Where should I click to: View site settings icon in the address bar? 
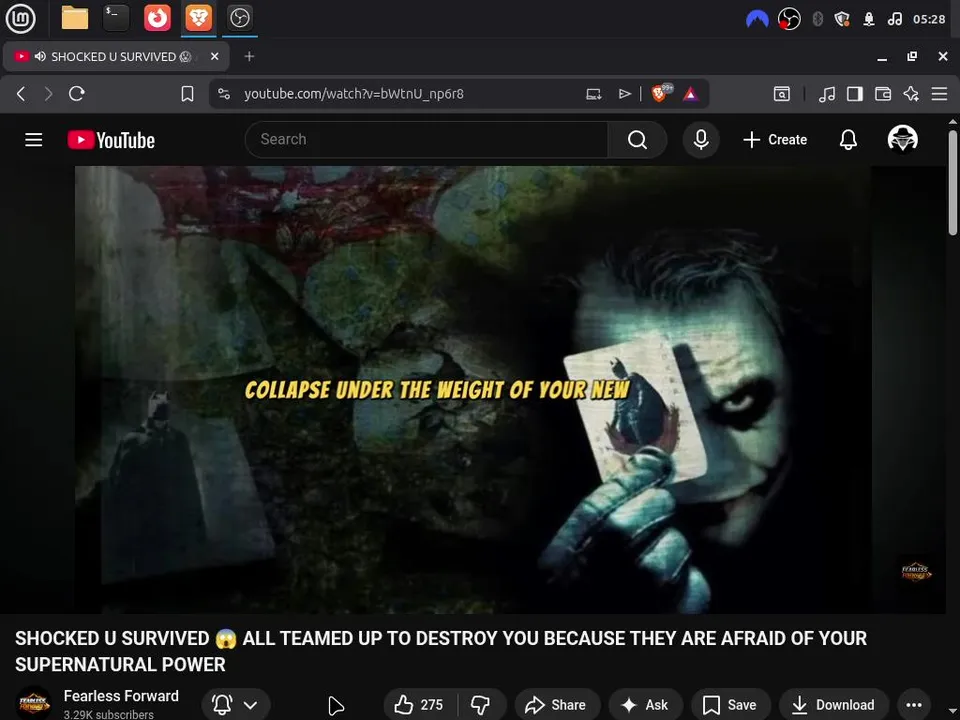point(224,94)
